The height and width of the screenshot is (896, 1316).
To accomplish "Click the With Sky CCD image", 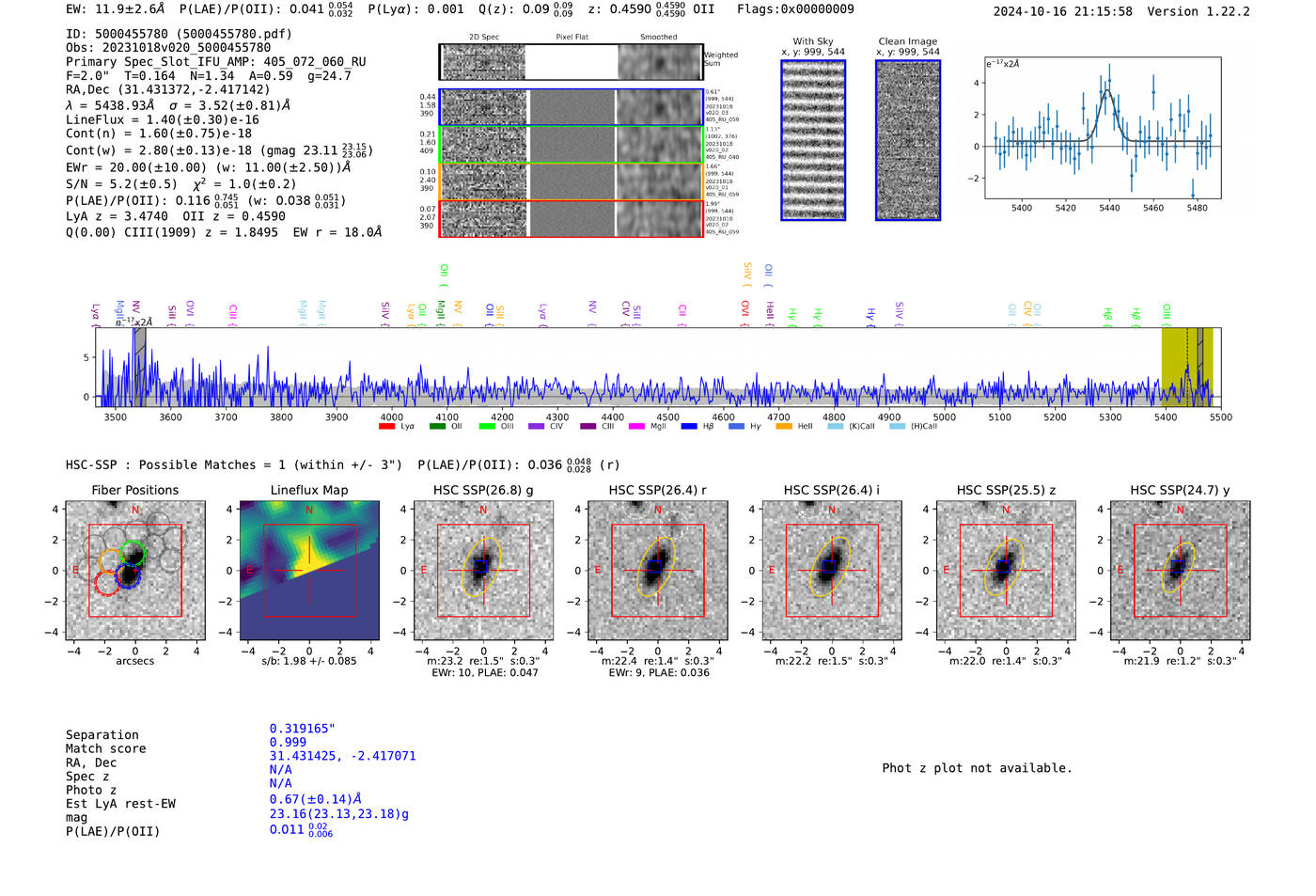I will click(813, 140).
